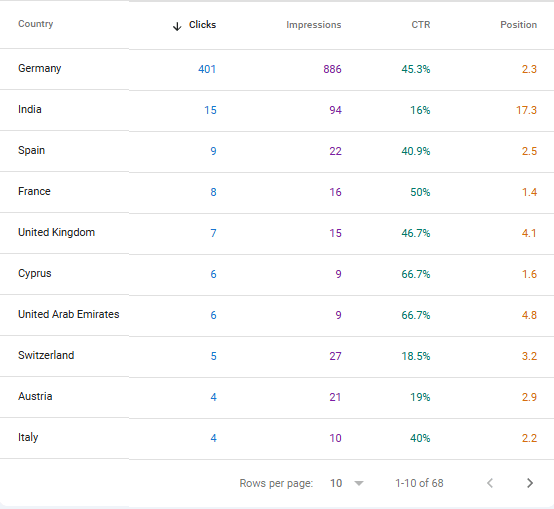Image resolution: width=554 pixels, height=509 pixels.
Task: Go to the next page of results
Action: coord(530,483)
